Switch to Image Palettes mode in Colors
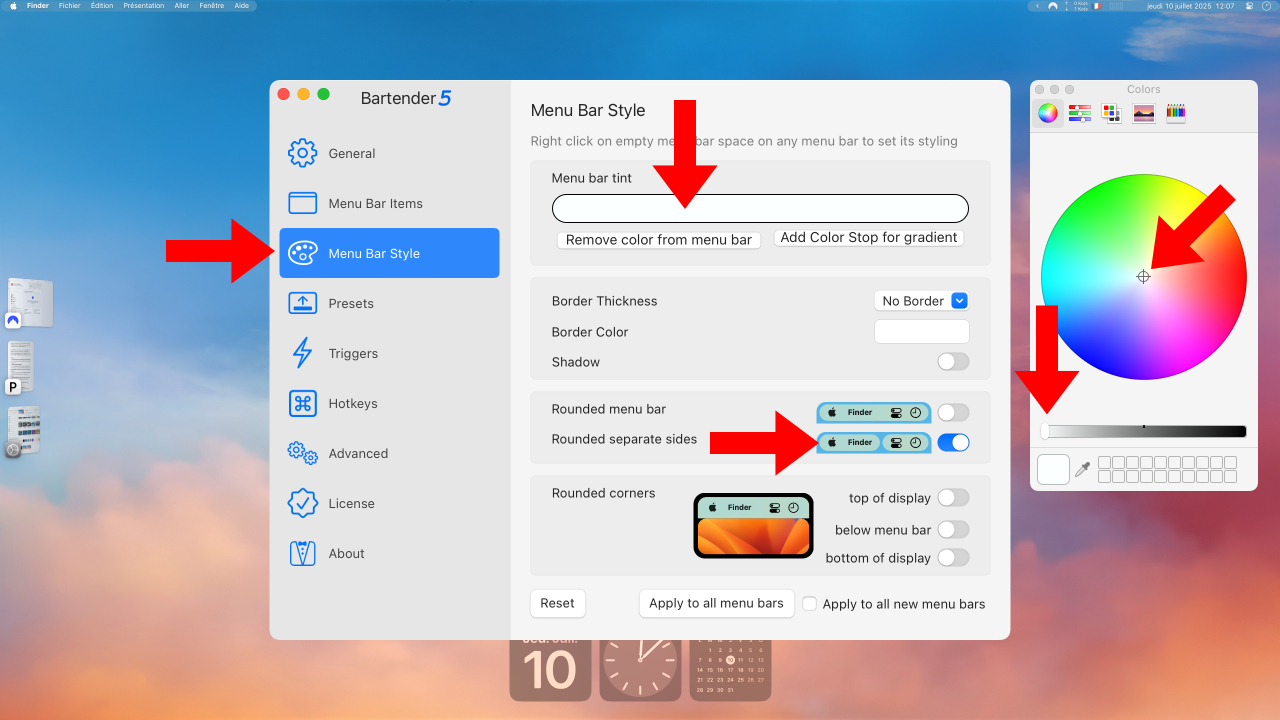This screenshot has width=1280, height=720. 1144,113
